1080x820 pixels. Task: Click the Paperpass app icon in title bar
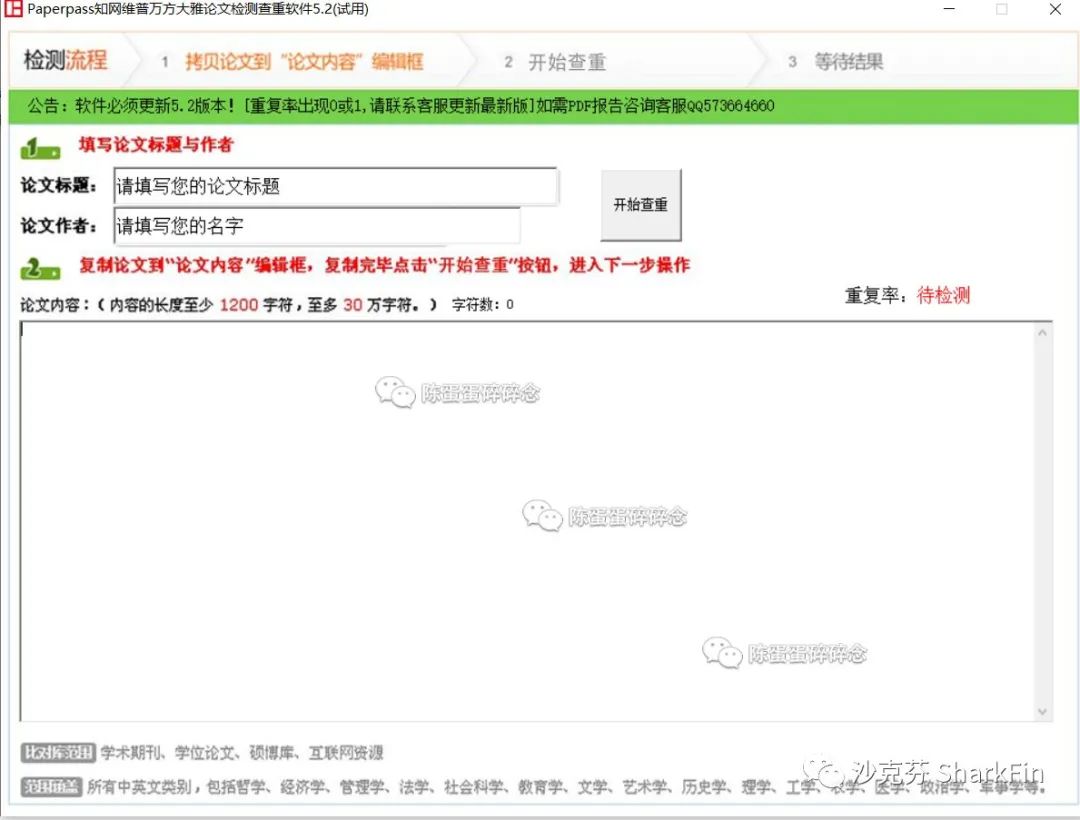click(x=13, y=8)
